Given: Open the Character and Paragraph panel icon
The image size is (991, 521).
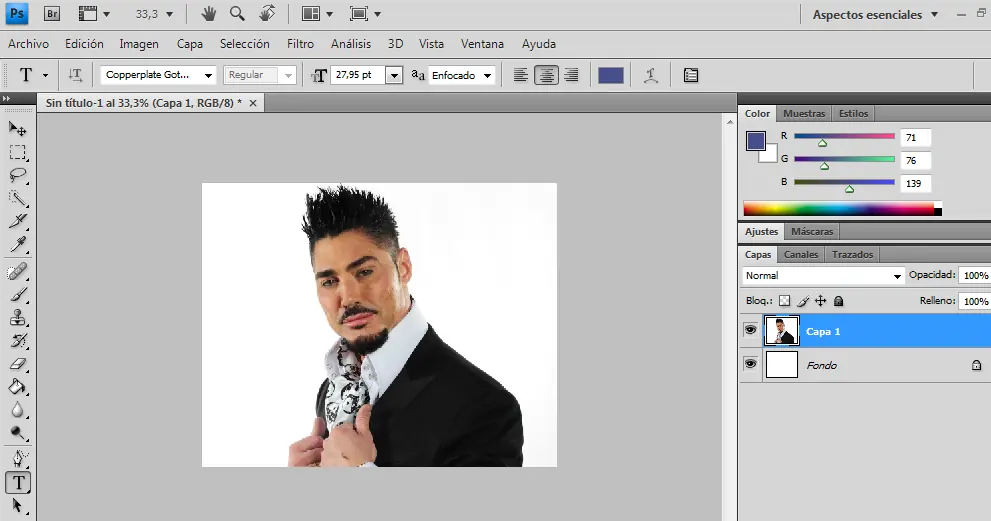Looking at the screenshot, I should coord(691,75).
